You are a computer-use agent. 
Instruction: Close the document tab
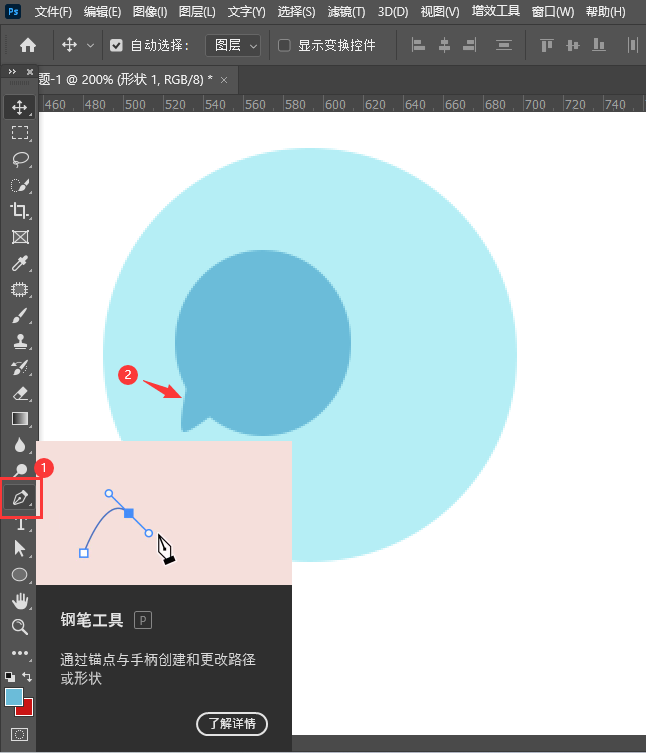pos(224,80)
